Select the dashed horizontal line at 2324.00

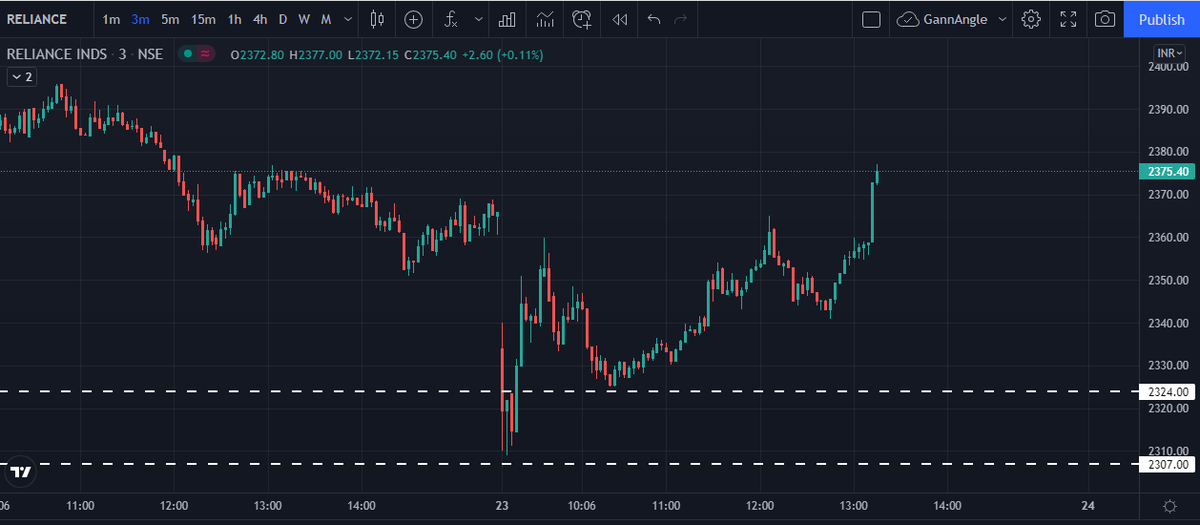[x=570, y=391]
